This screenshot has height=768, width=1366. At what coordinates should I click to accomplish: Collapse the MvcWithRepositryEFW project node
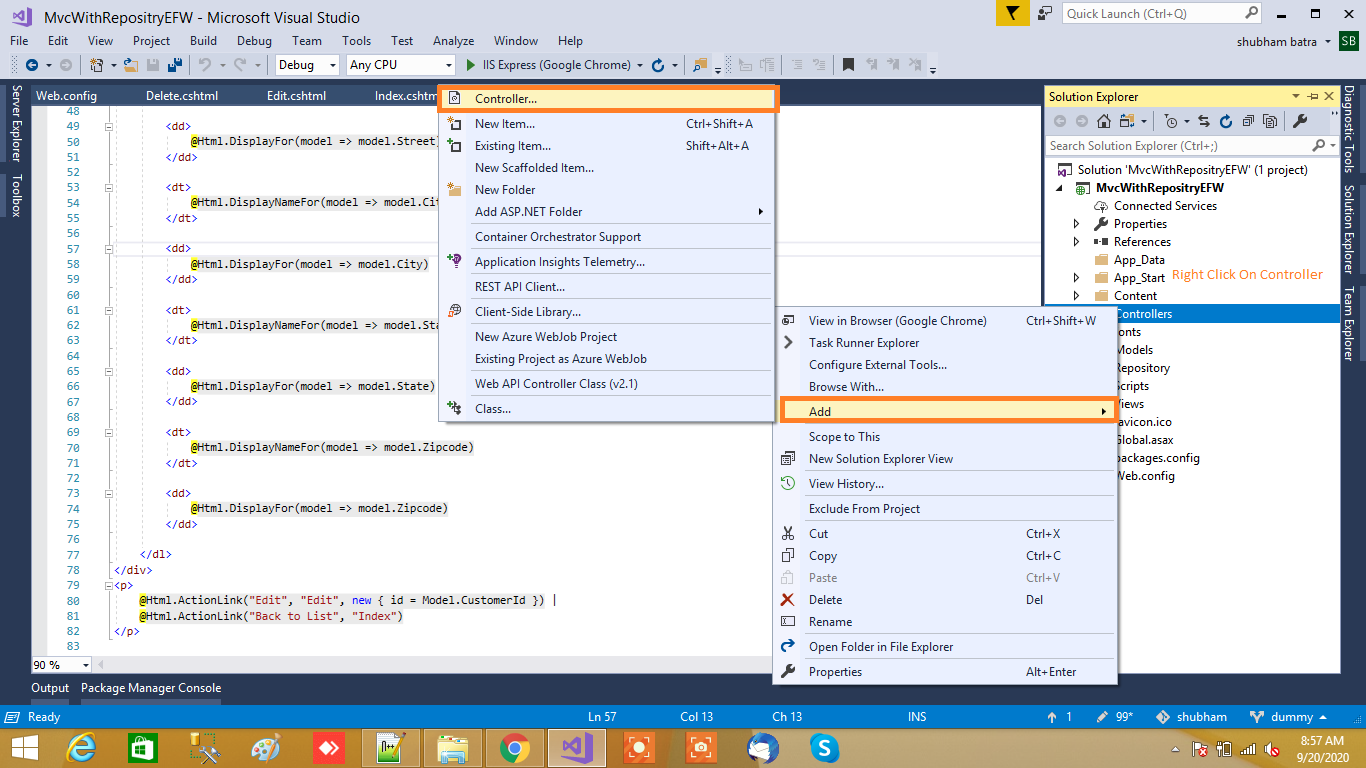click(x=1059, y=188)
